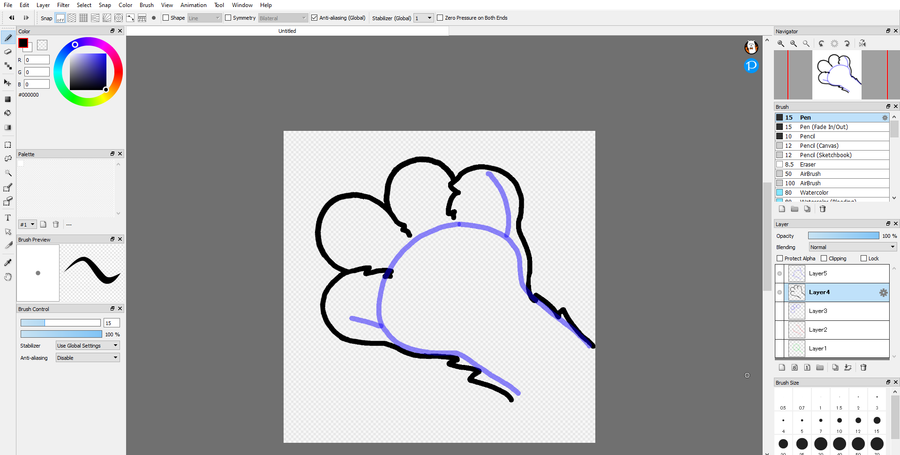Adjust layer Opacity slider
The image size is (900, 455).
843,236
